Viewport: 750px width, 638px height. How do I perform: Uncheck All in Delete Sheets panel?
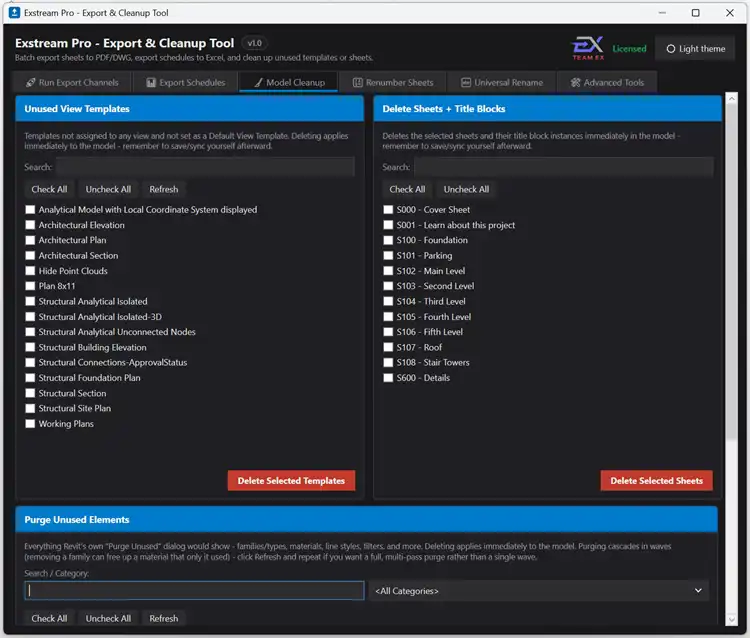point(466,189)
